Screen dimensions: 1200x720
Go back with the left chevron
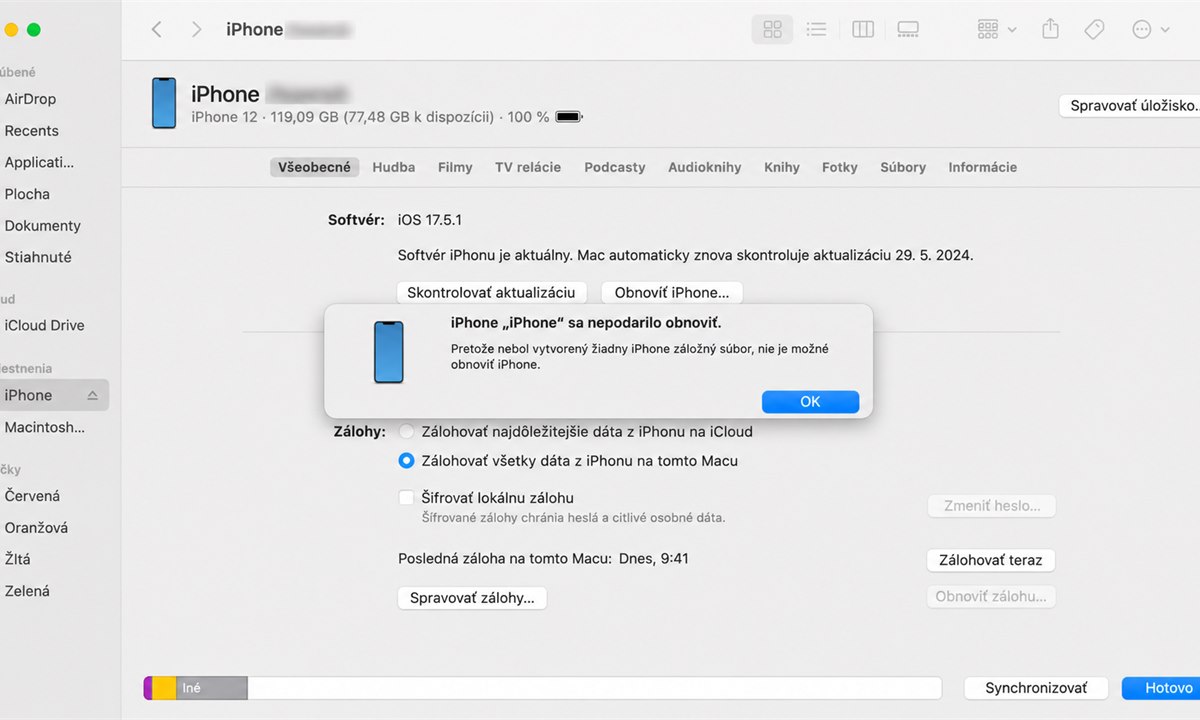coord(156,30)
